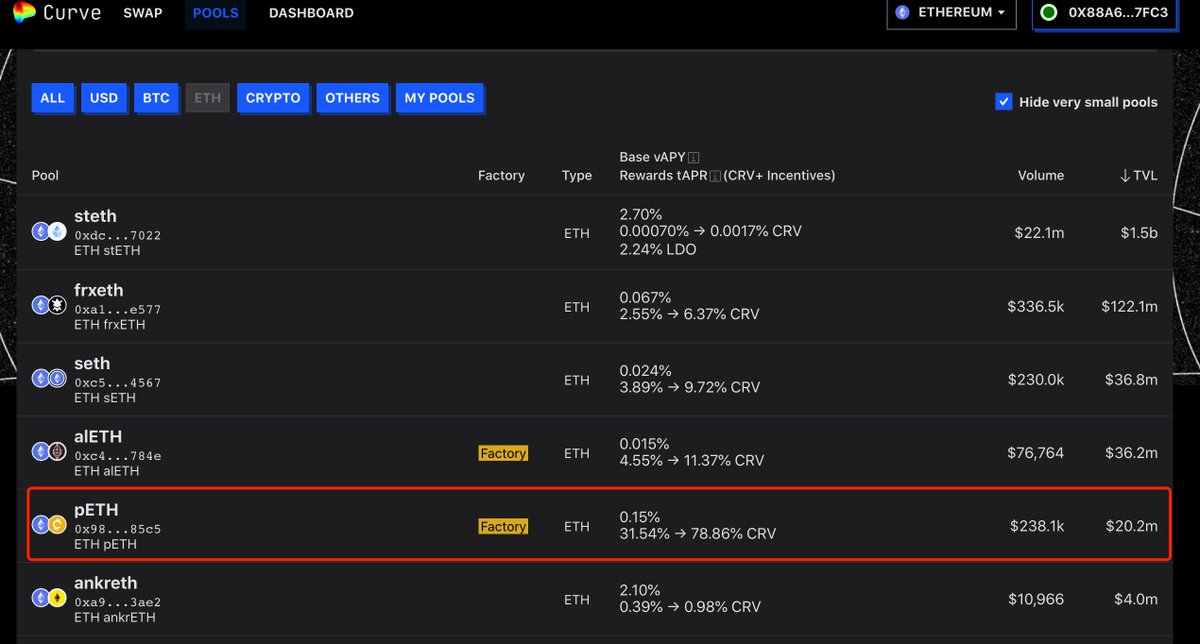Sort pools by TVL column

[1138, 175]
